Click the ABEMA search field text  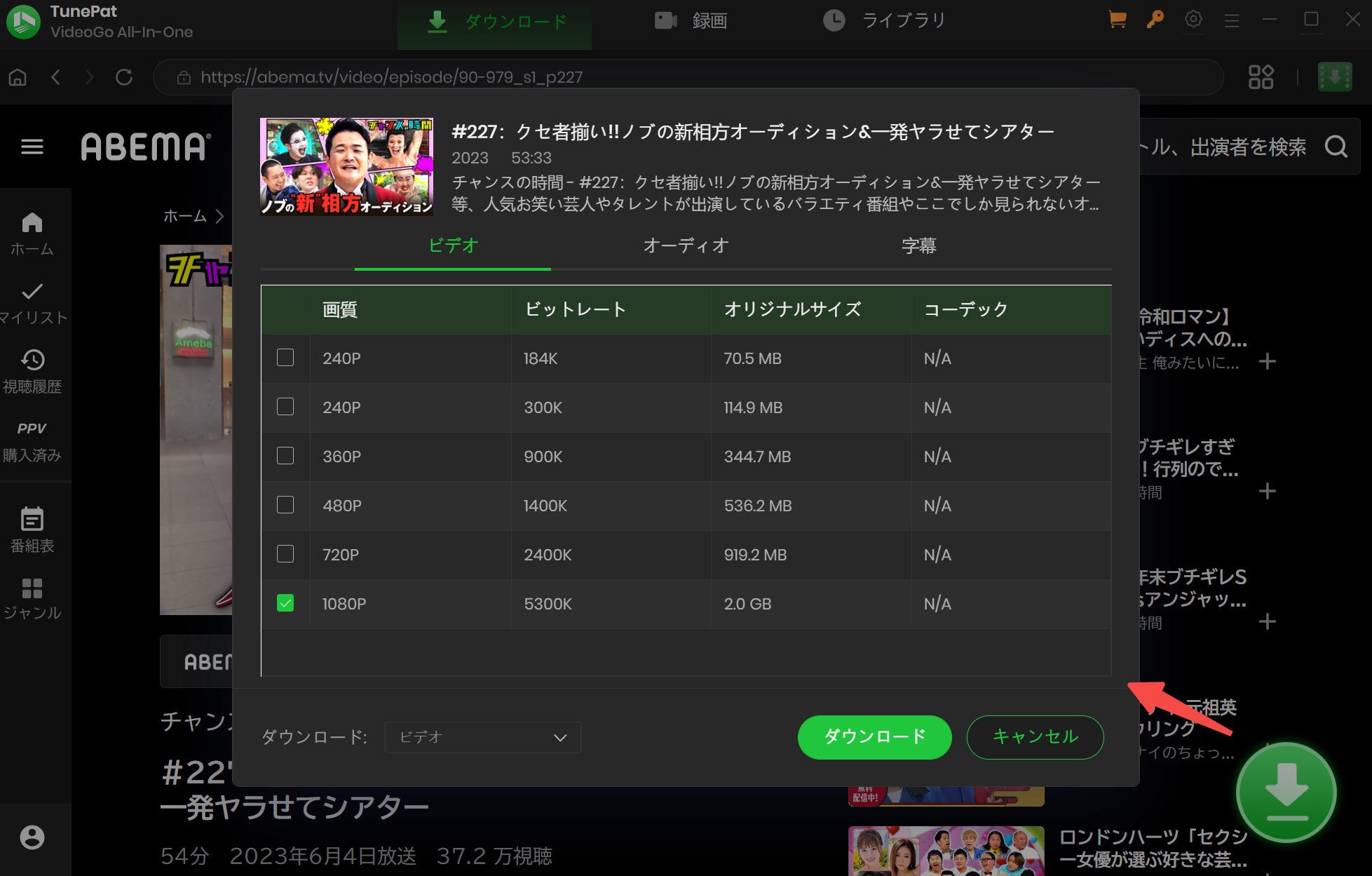coord(1223,147)
